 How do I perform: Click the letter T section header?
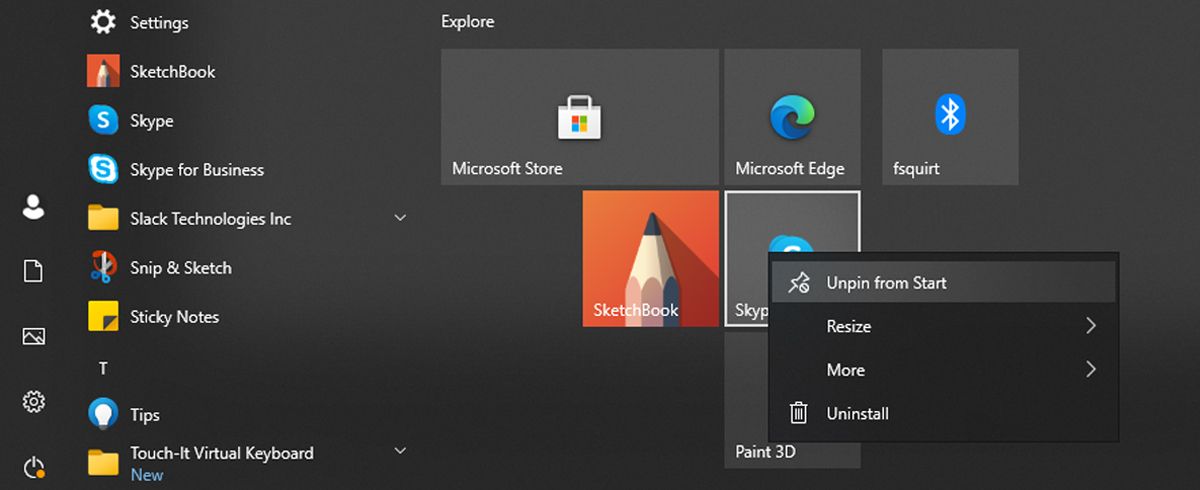(x=103, y=369)
